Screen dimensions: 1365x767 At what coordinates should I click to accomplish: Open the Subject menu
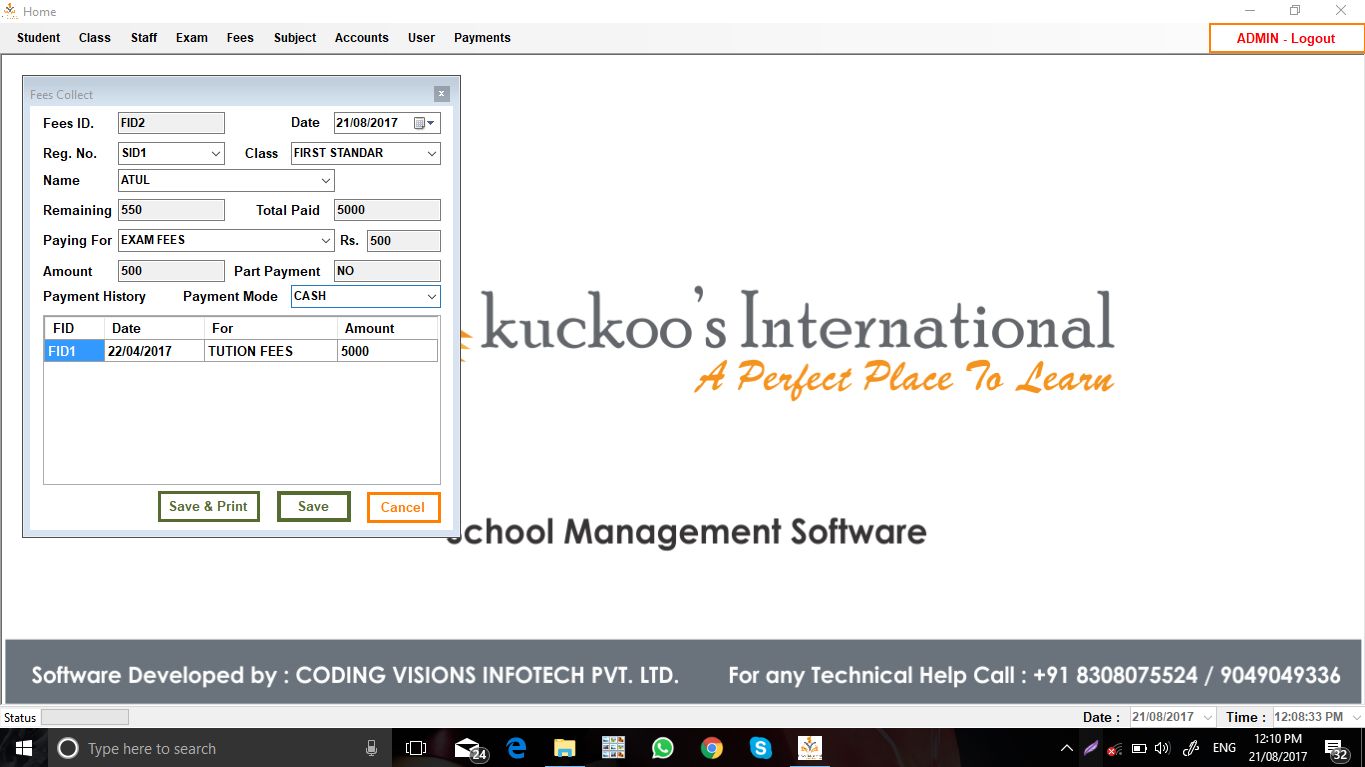point(295,38)
